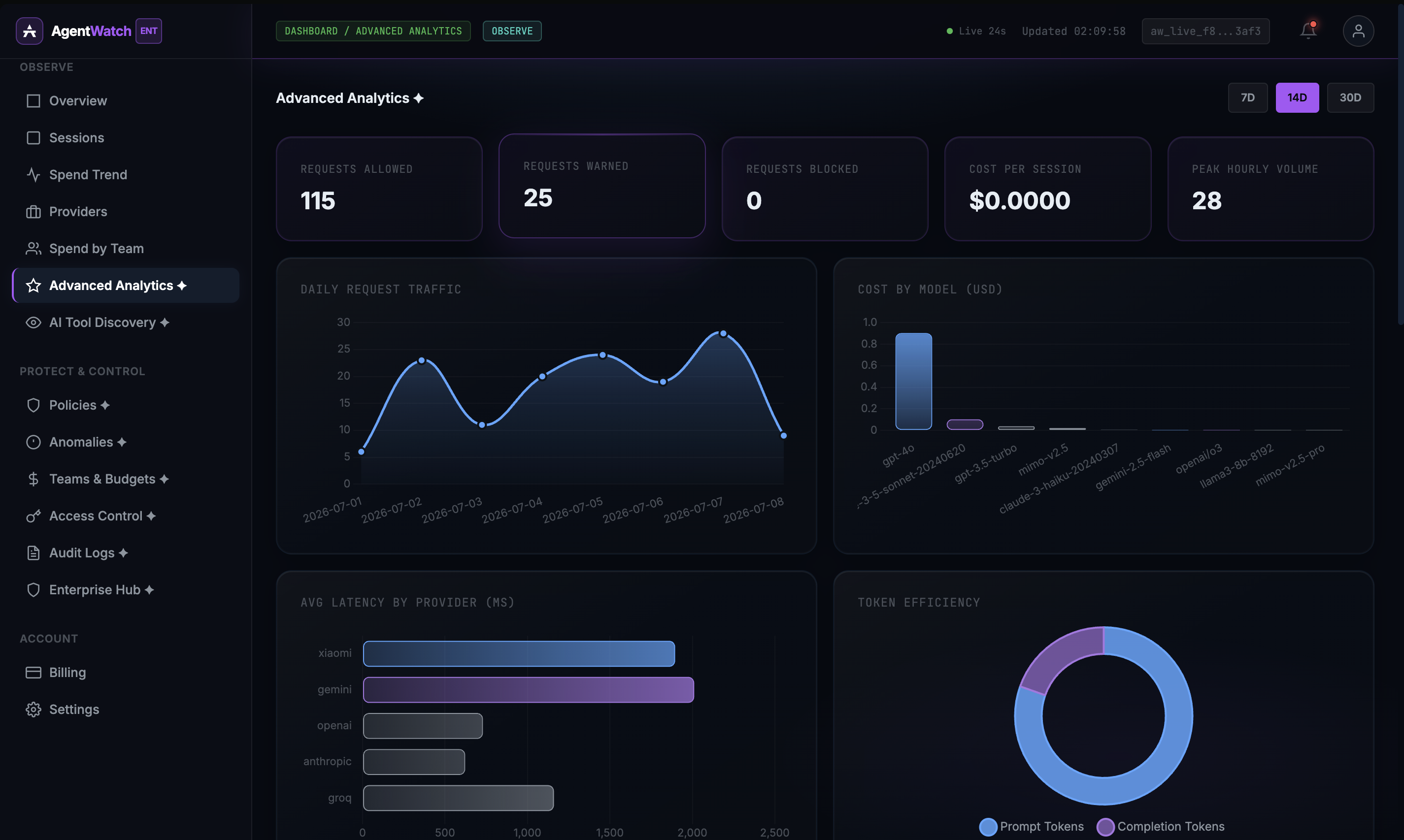Click the Live 24s status indicator
Screen dimensions: 1404x840
pos(976,31)
